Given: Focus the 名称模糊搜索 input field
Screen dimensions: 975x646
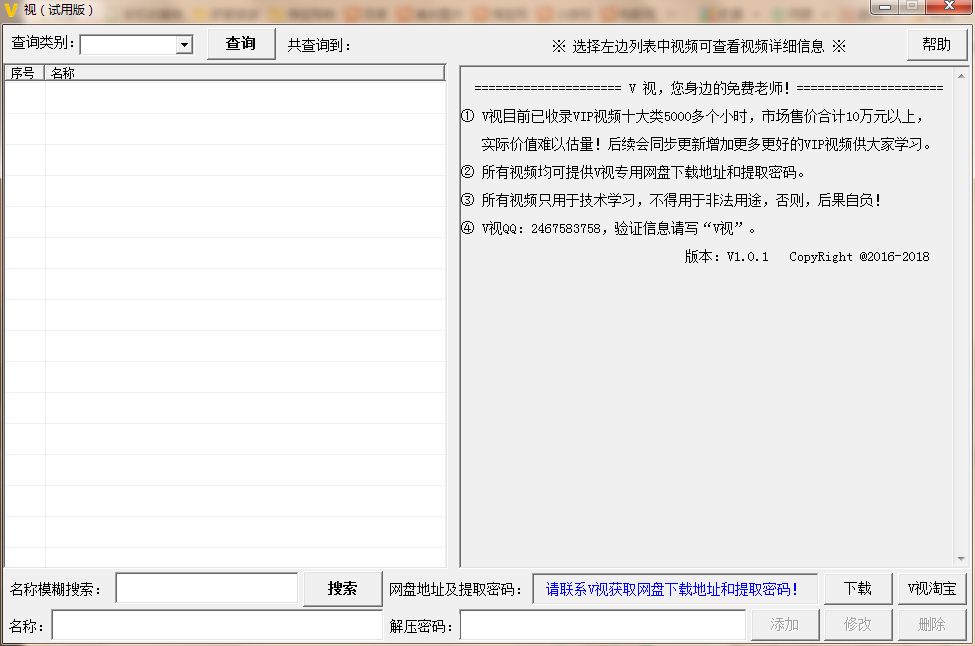Looking at the screenshot, I should tap(207, 588).
